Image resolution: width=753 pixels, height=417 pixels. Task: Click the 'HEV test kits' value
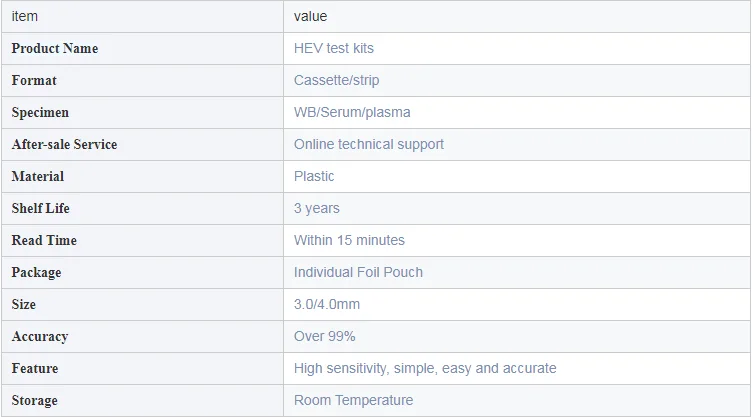coord(334,48)
